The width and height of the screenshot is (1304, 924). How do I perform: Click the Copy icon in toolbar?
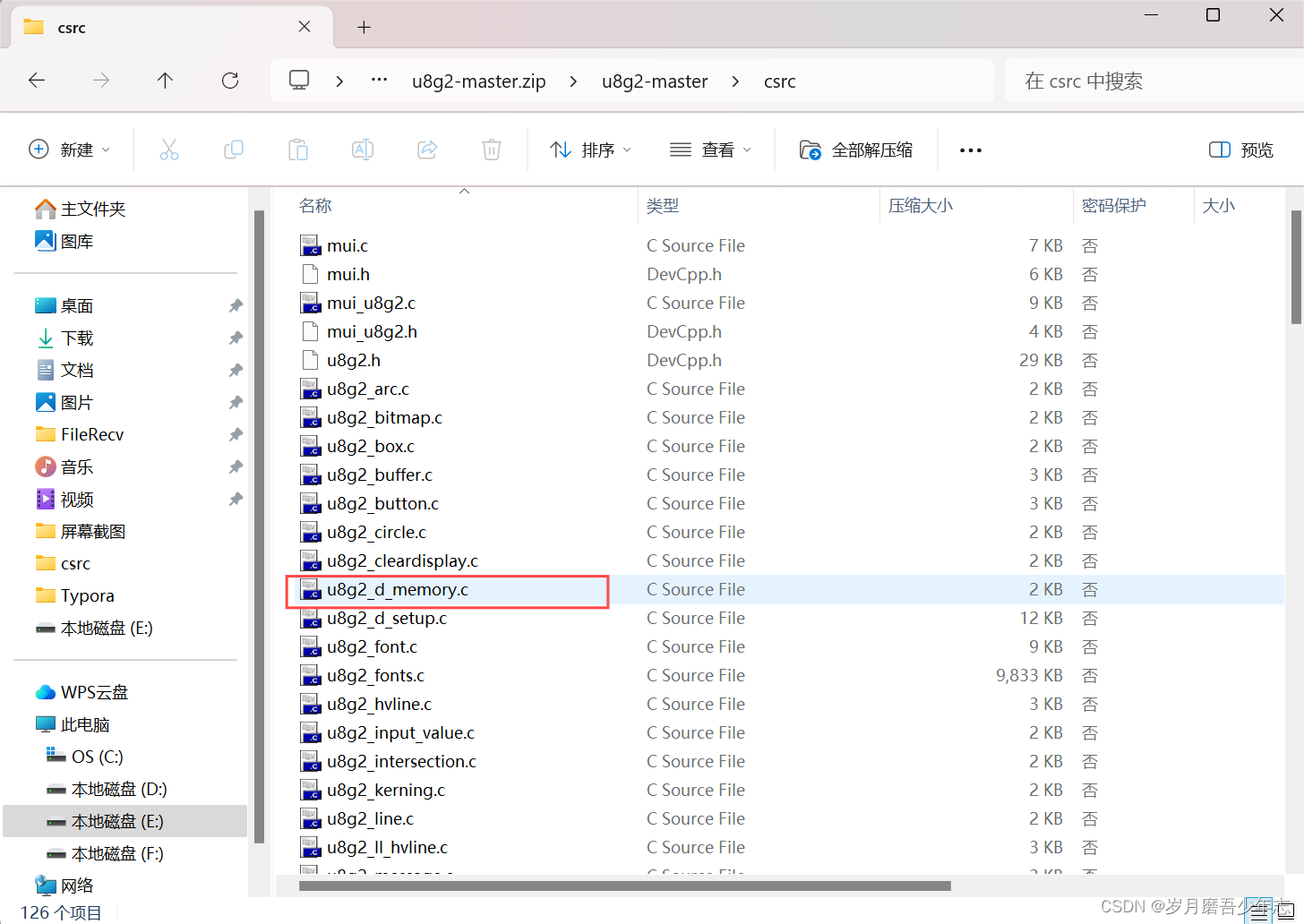234,150
